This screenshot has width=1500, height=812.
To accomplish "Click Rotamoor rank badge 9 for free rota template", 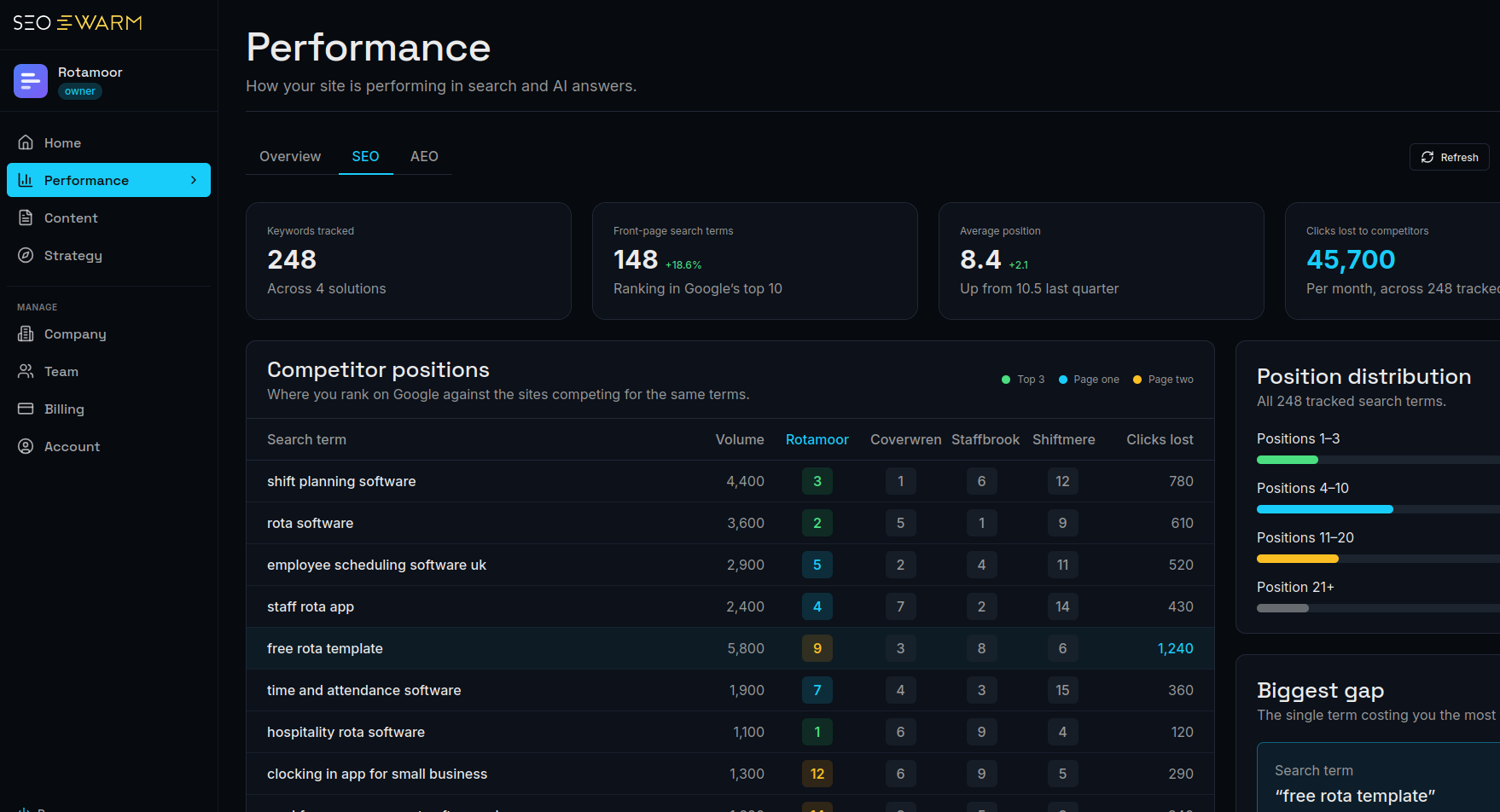I will (x=817, y=648).
